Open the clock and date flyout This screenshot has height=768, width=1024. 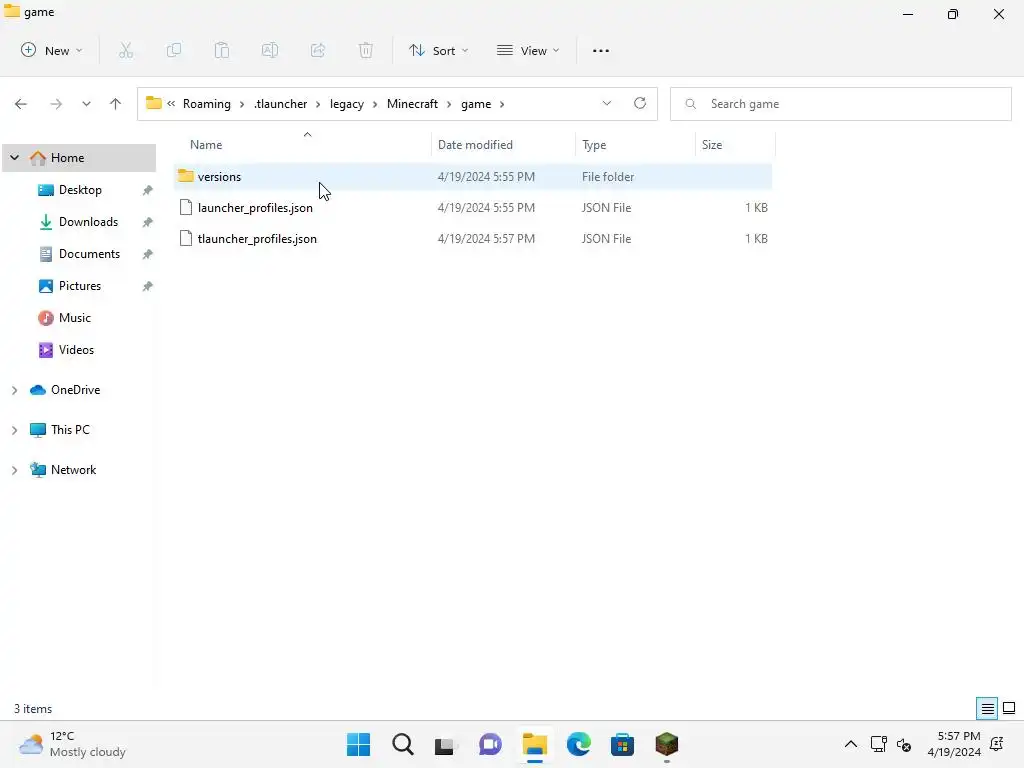pyautogui.click(x=954, y=744)
